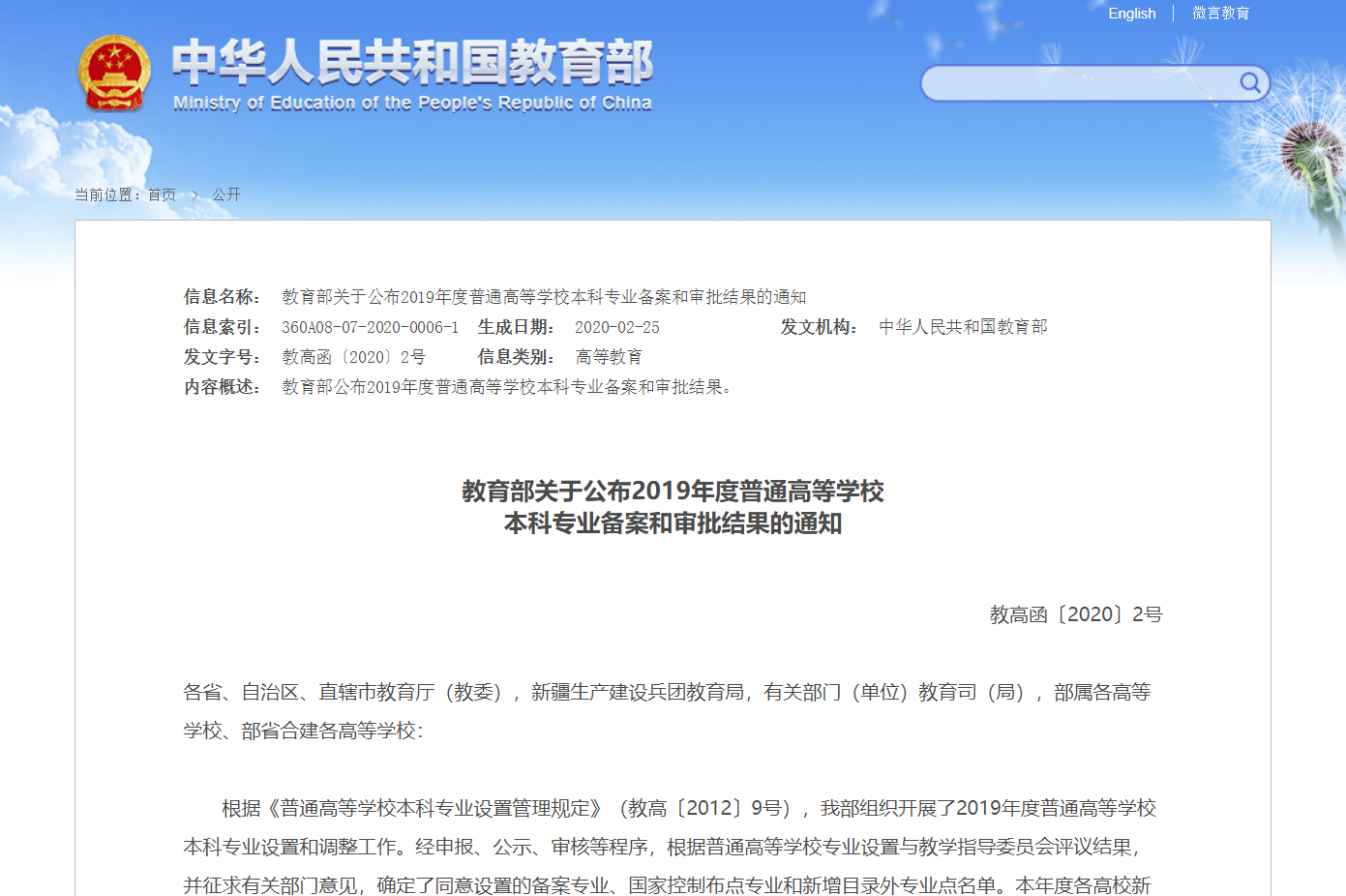The width and height of the screenshot is (1346, 896).
Task: Click the national emblem logo
Action: [114, 73]
